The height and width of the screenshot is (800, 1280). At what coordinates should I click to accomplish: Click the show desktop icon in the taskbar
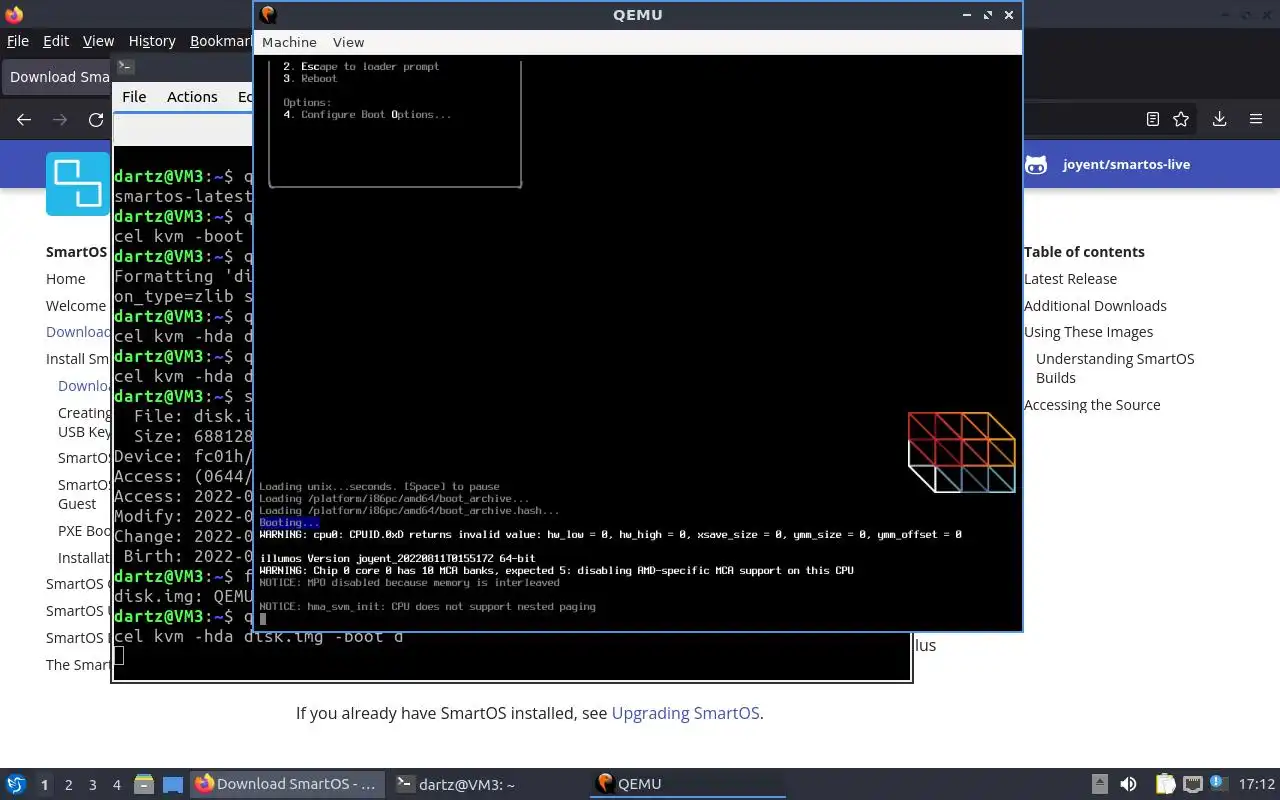click(x=172, y=784)
